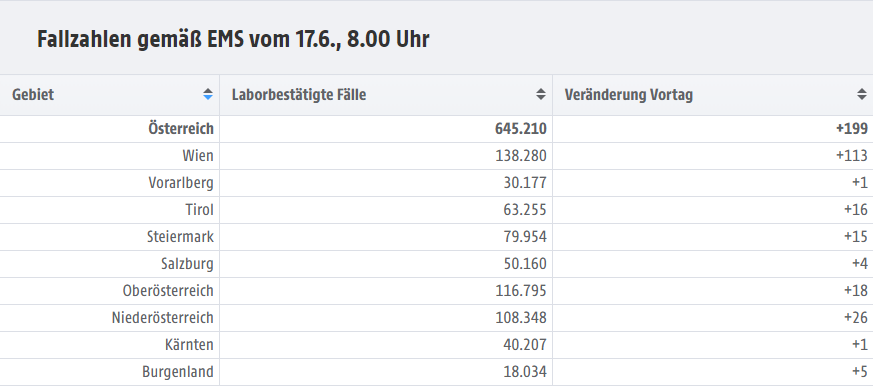This screenshot has height=386, width=873.
Task: Select the Wien row
Action: pos(436,156)
